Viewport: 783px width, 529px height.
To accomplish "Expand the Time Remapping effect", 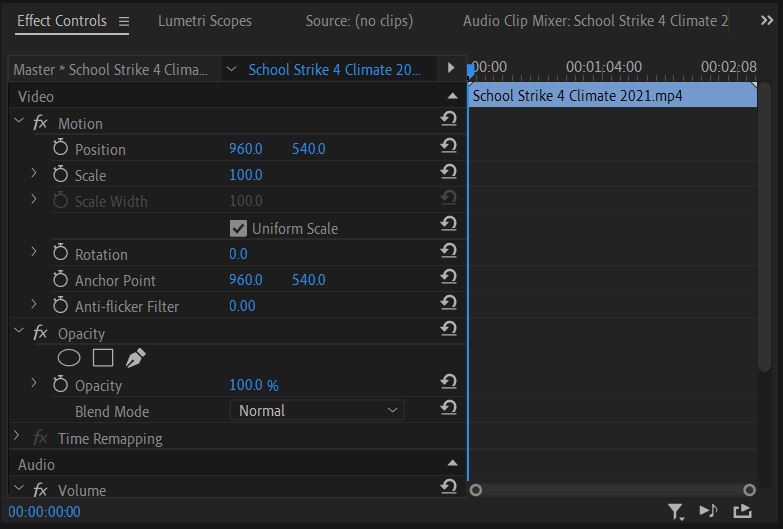I will coord(16,436).
